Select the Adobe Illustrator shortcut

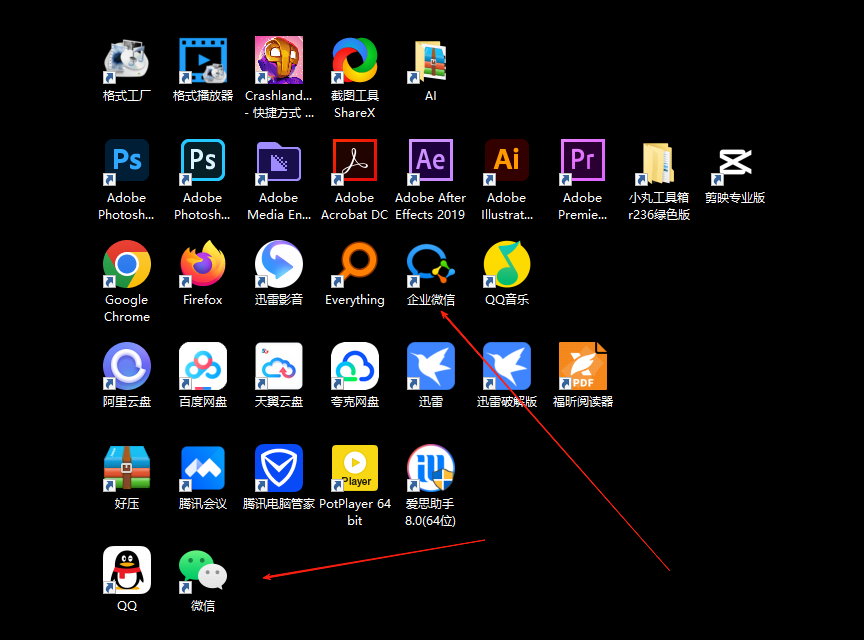[507, 162]
